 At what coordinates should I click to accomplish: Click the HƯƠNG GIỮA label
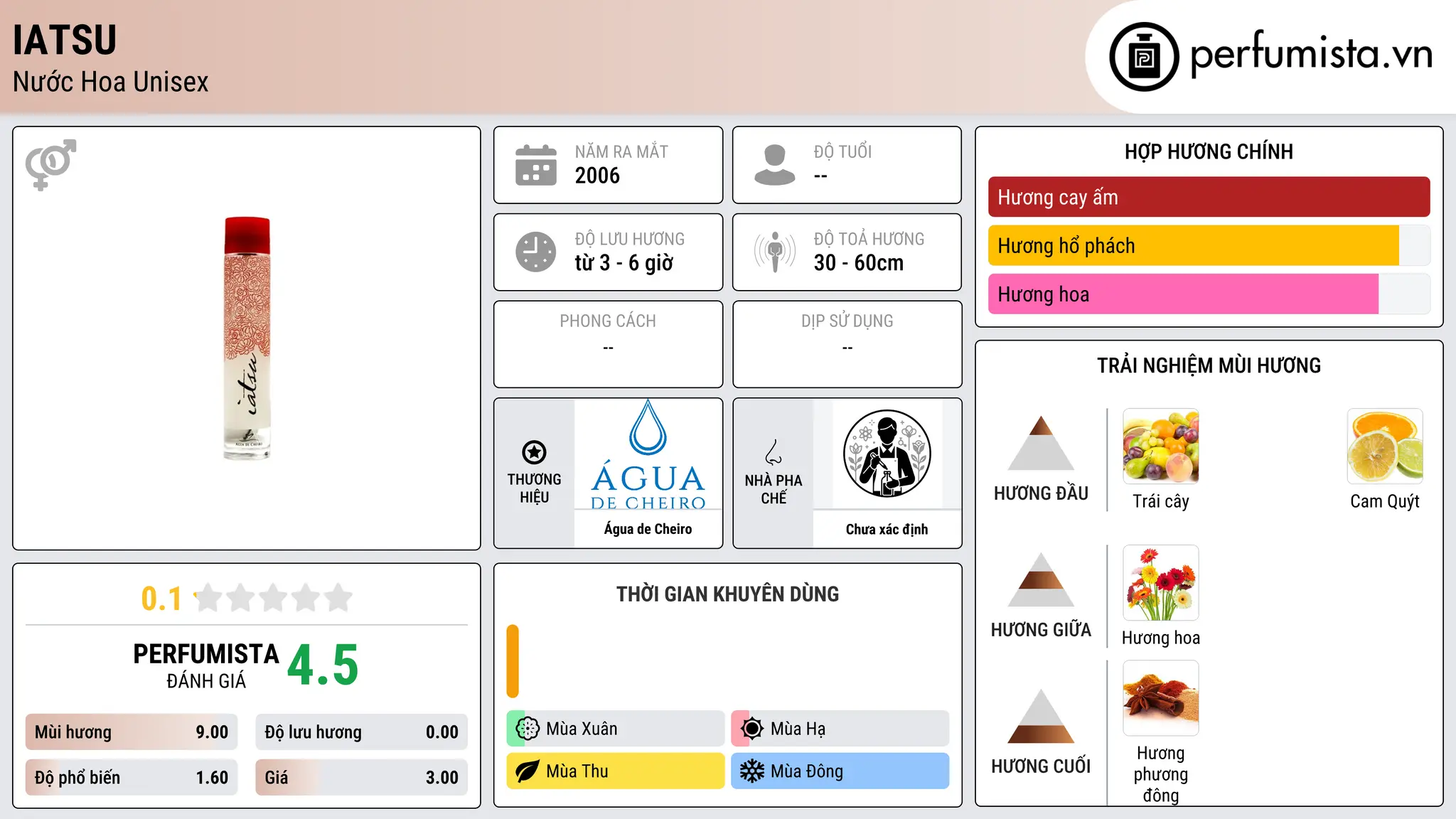[1041, 630]
